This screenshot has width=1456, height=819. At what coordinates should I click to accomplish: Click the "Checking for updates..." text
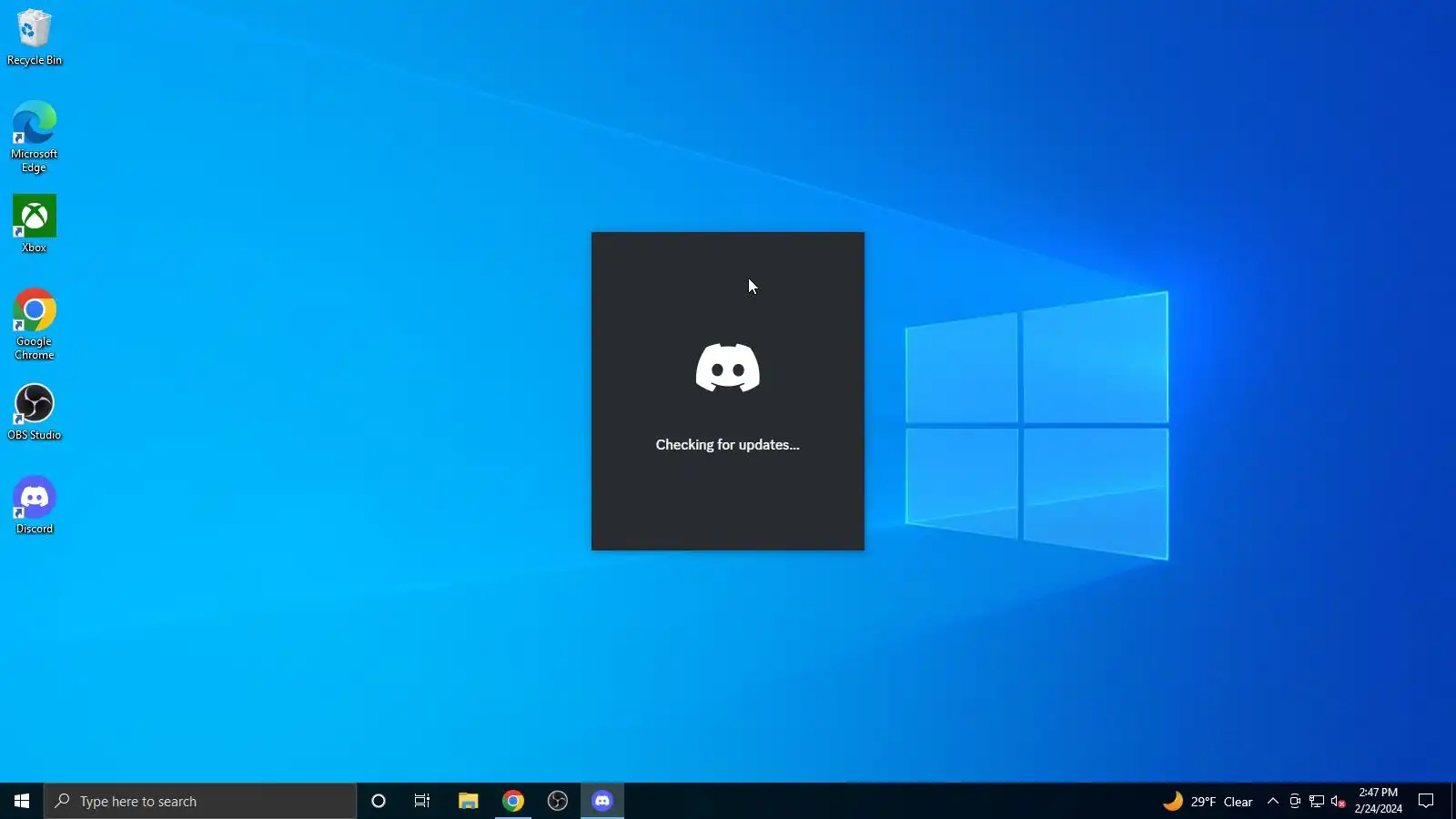tap(728, 445)
